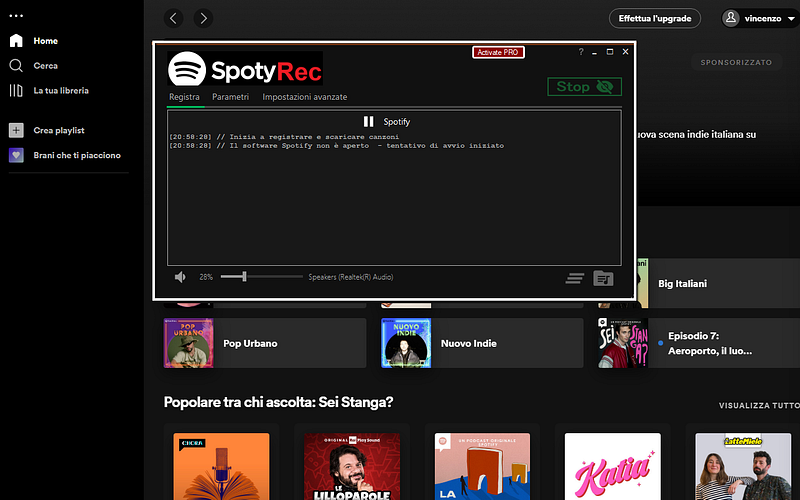Click the SpotyRec log text area
This screenshot has width=800, height=500.
click(x=394, y=188)
